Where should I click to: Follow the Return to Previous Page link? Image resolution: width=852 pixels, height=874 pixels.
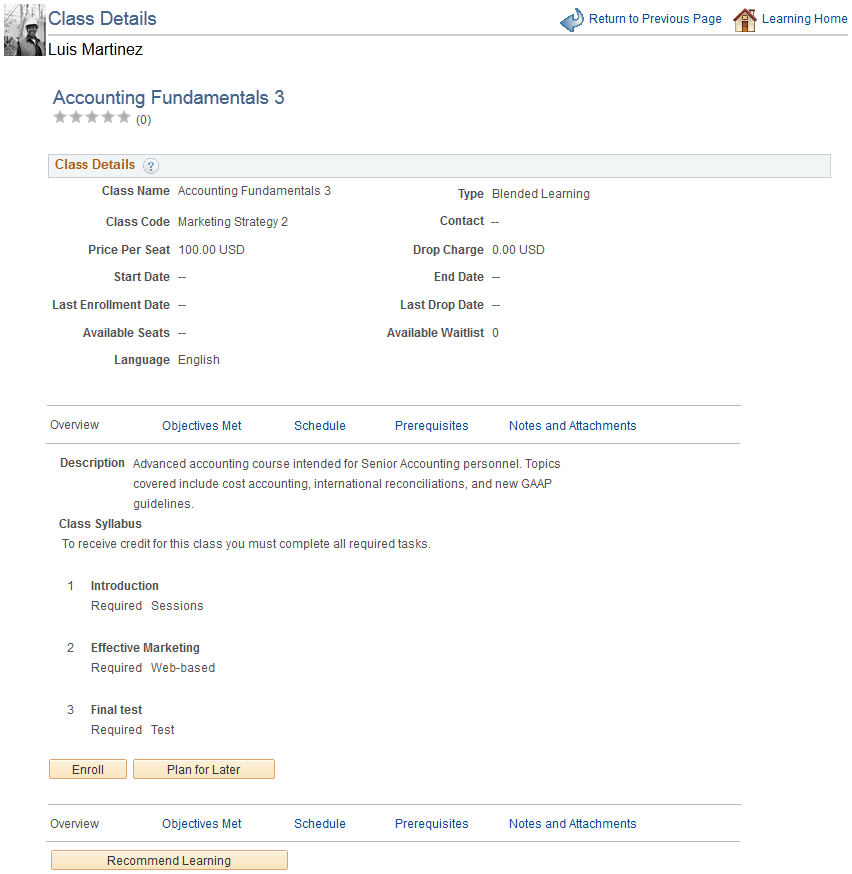655,18
